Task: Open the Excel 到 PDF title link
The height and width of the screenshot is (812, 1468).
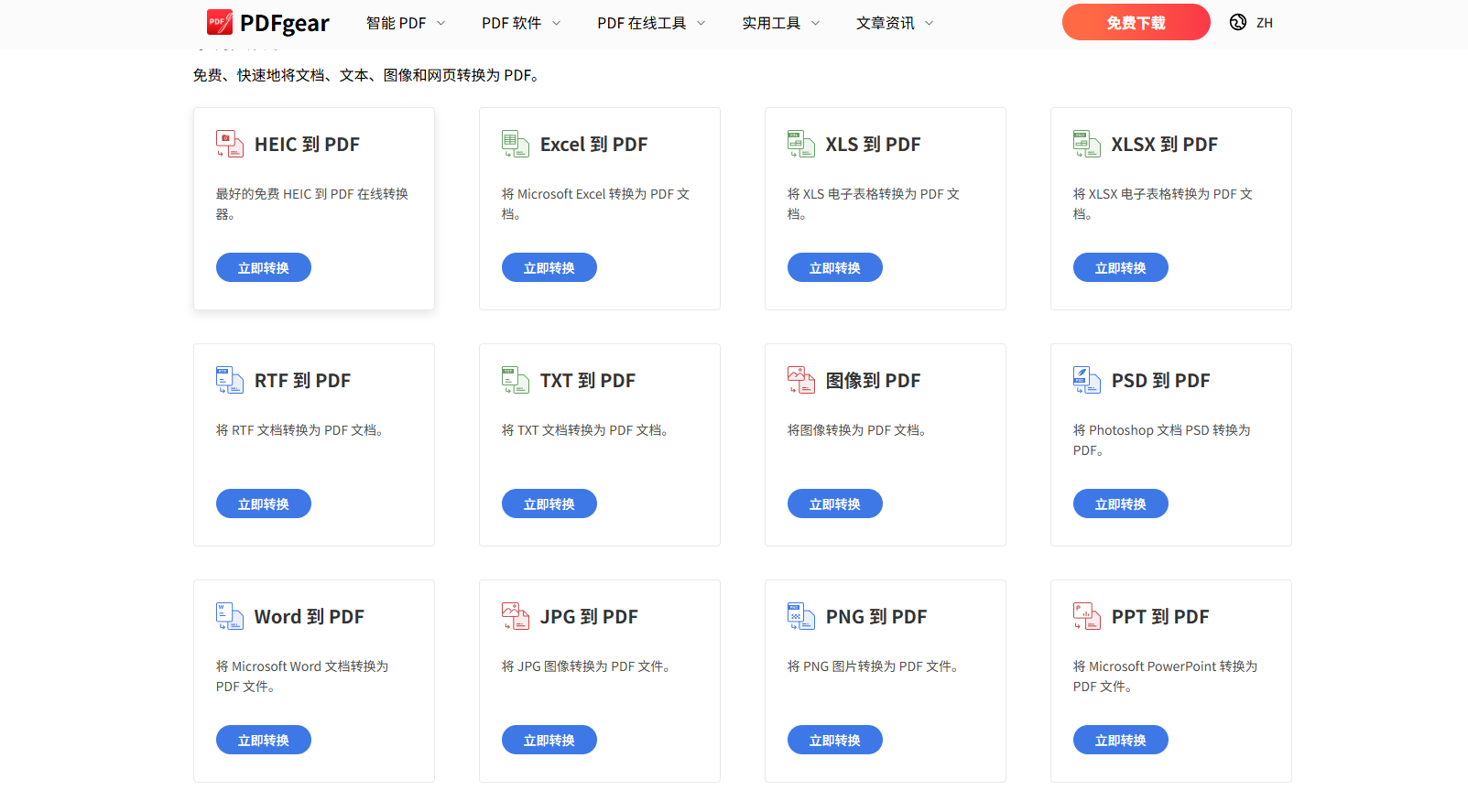Action: pos(593,145)
